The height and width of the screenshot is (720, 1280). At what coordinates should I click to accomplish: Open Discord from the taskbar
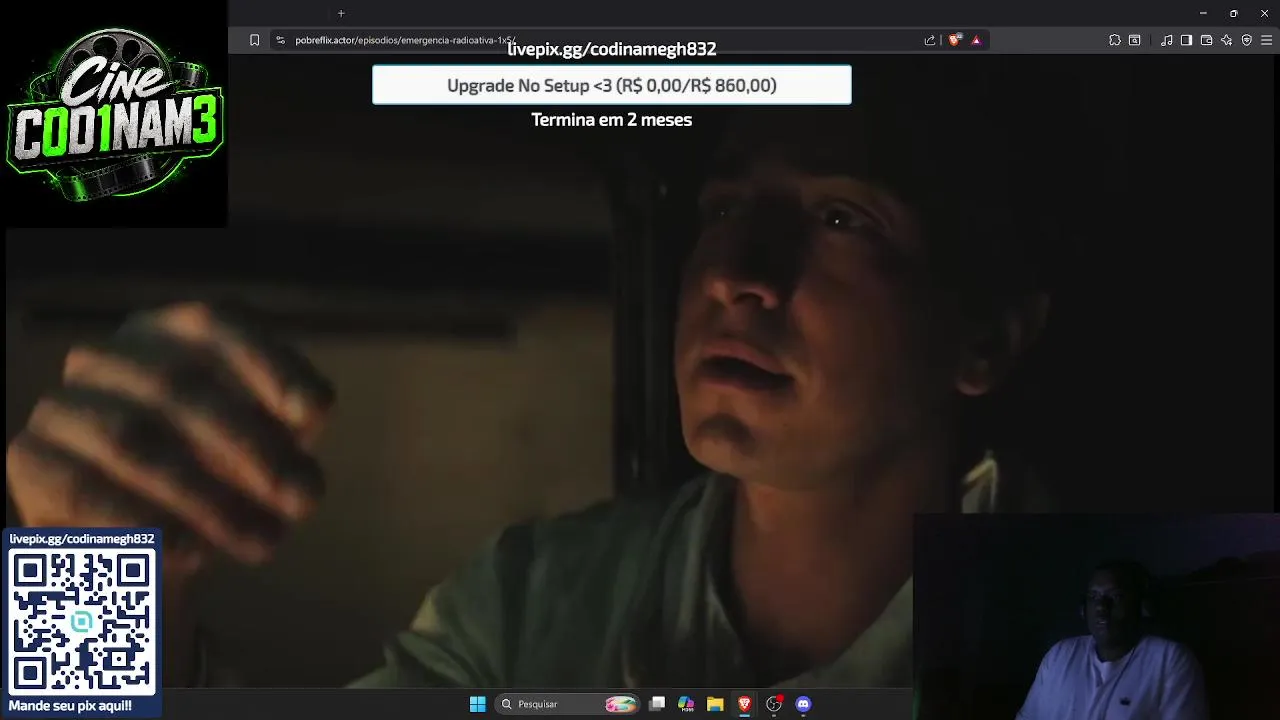pyautogui.click(x=803, y=704)
